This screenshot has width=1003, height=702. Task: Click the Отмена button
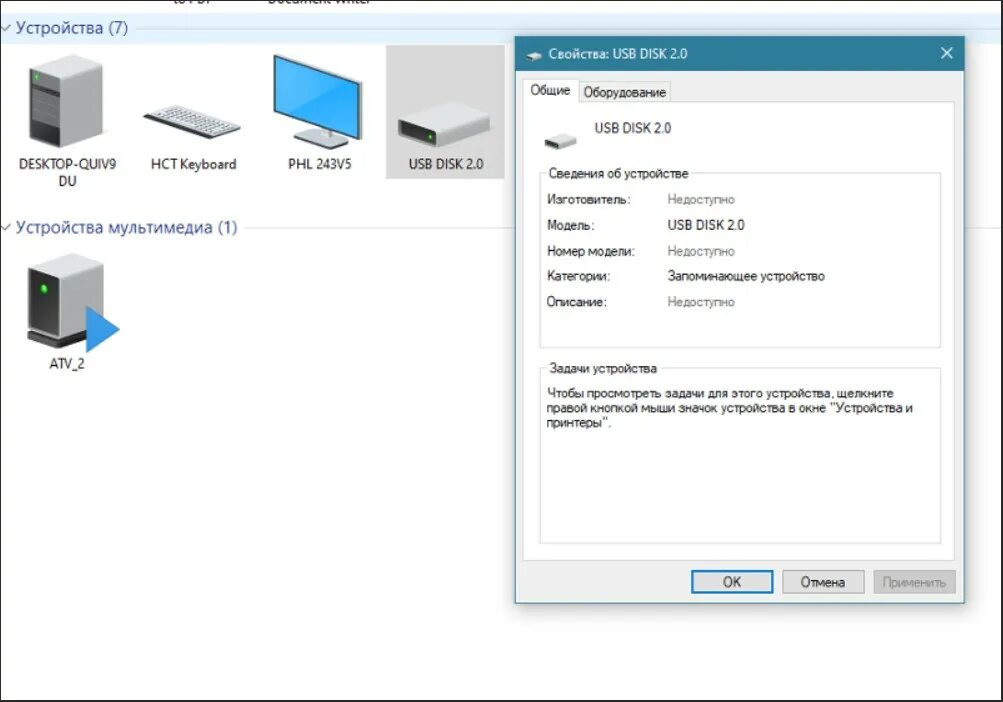[x=823, y=582]
